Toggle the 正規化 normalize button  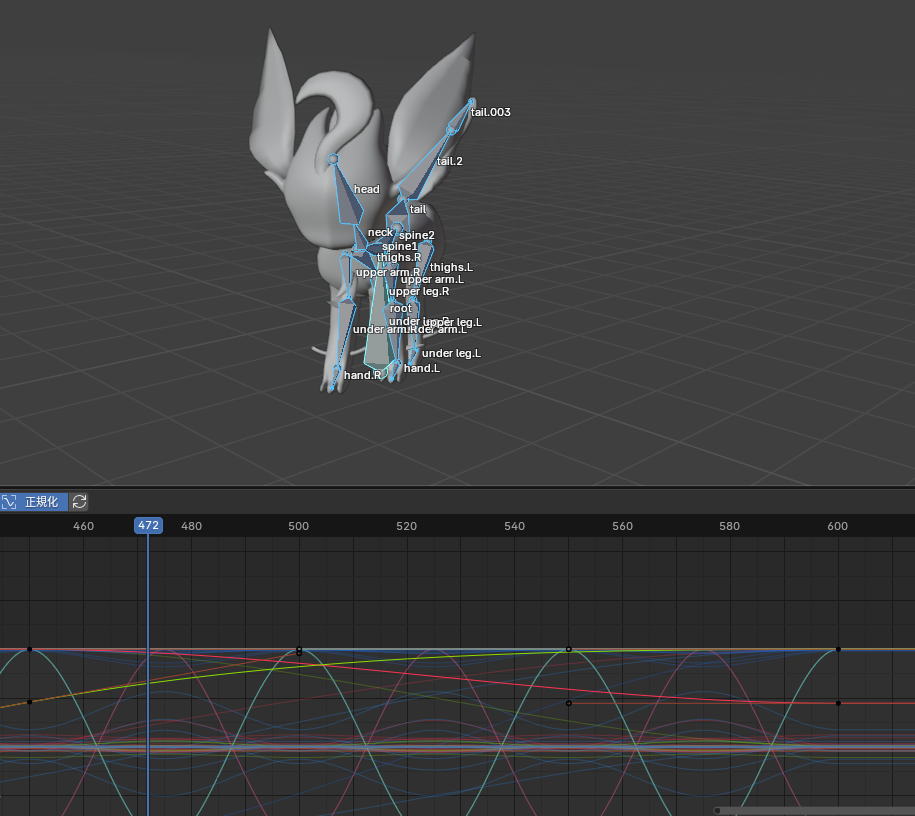pos(34,502)
